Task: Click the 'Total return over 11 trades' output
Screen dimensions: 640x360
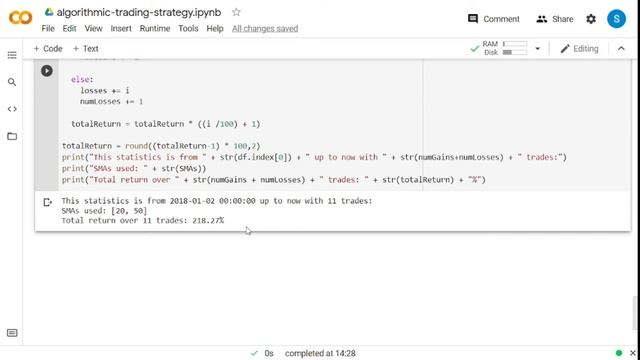Action: (x=142, y=220)
